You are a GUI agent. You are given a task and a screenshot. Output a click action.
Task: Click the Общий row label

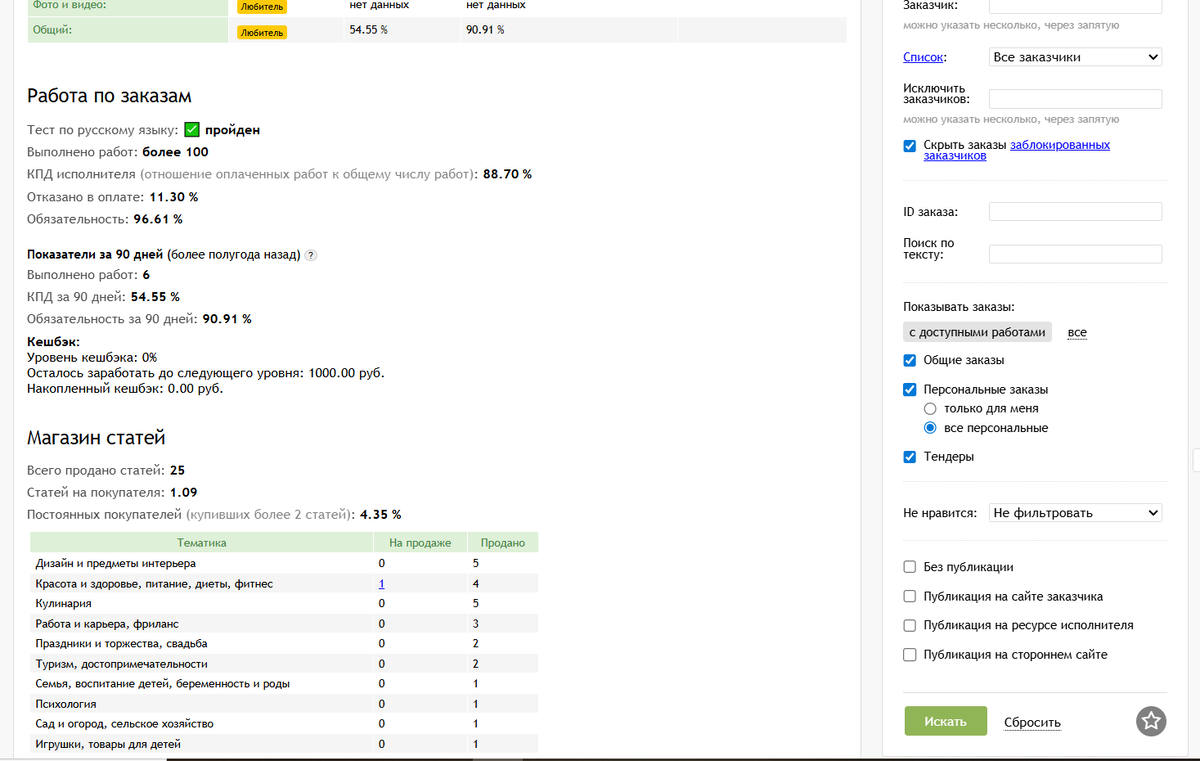[52, 29]
